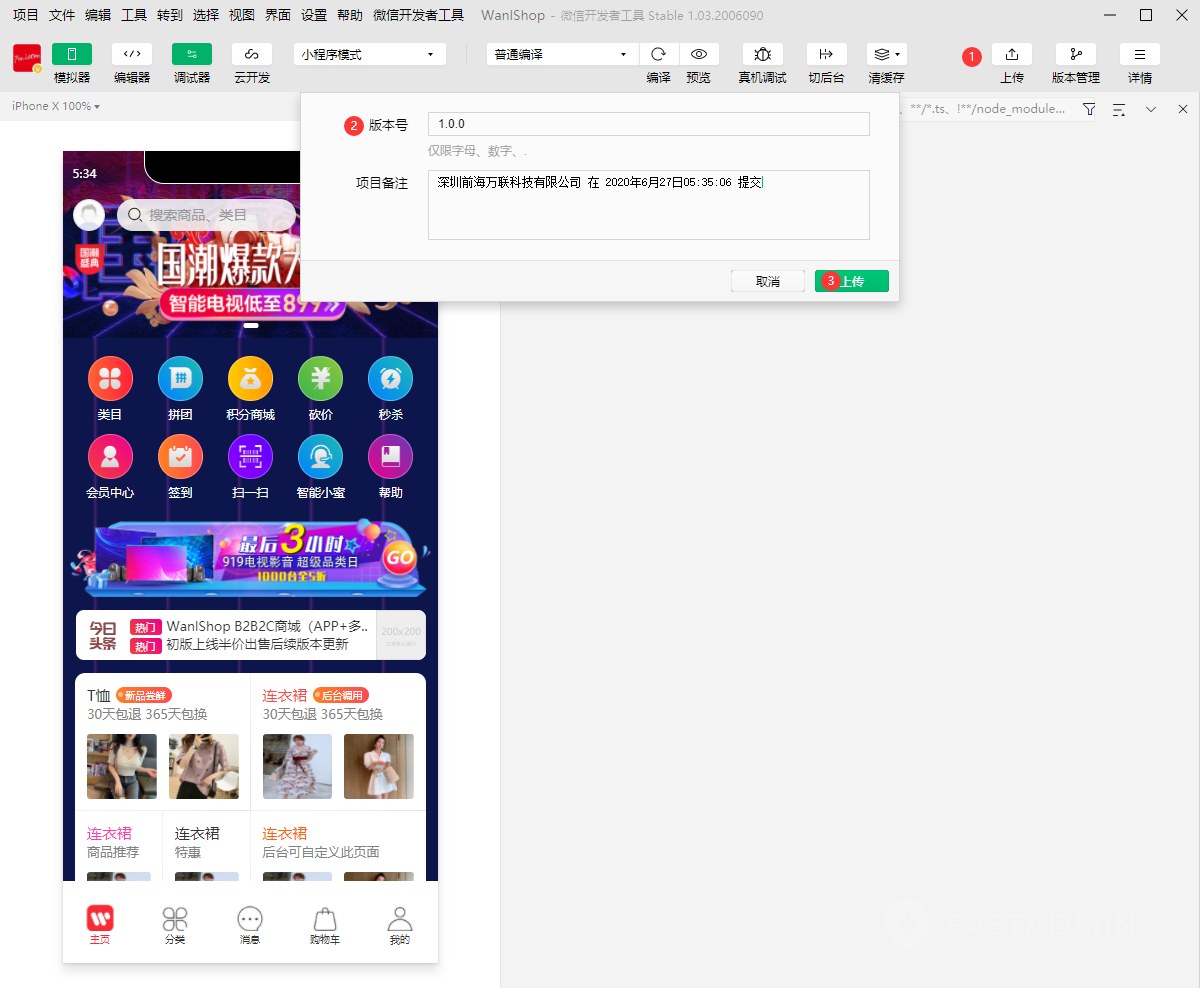Image resolution: width=1200 pixels, height=988 pixels.
Task: Expand the panel chevron-down arrow
Action: point(1151,108)
